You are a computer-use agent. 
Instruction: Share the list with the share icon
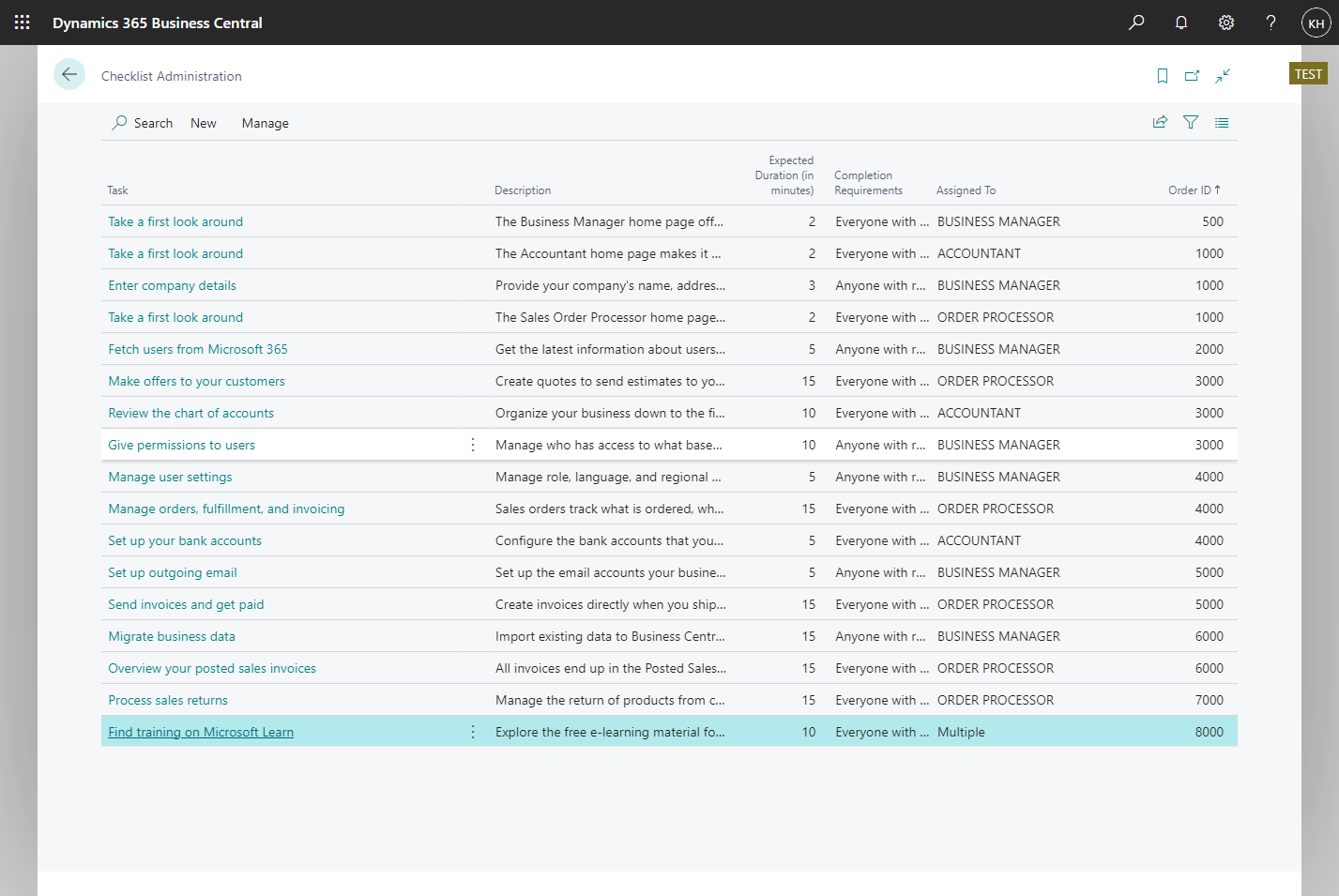1161,122
